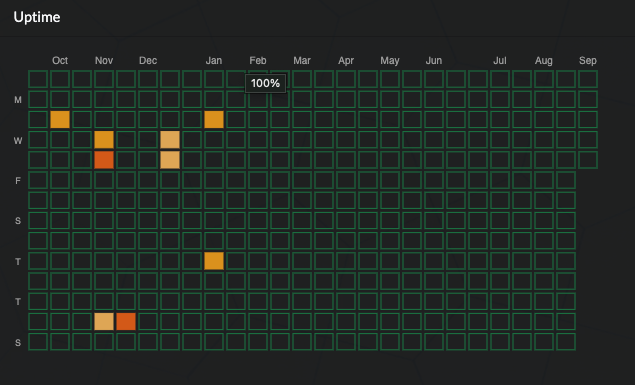Viewport: 635px width, 385px height.
Task: Click orange cell under Nov in W row
Action: tap(104, 140)
